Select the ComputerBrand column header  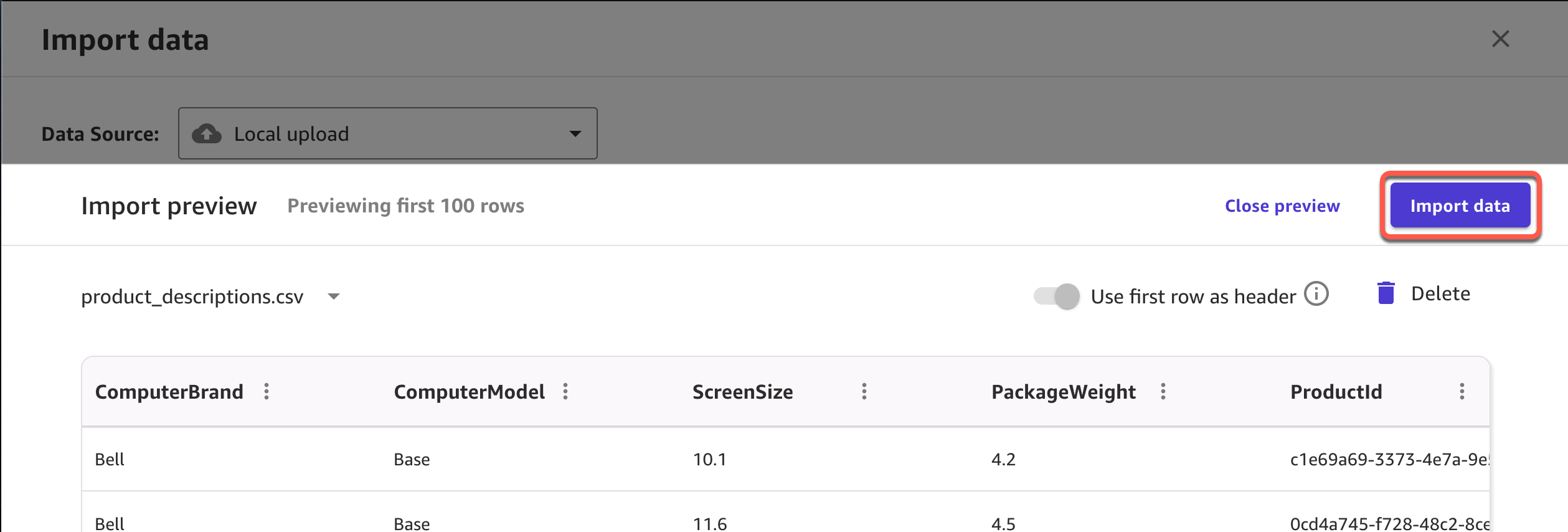pyautogui.click(x=169, y=392)
